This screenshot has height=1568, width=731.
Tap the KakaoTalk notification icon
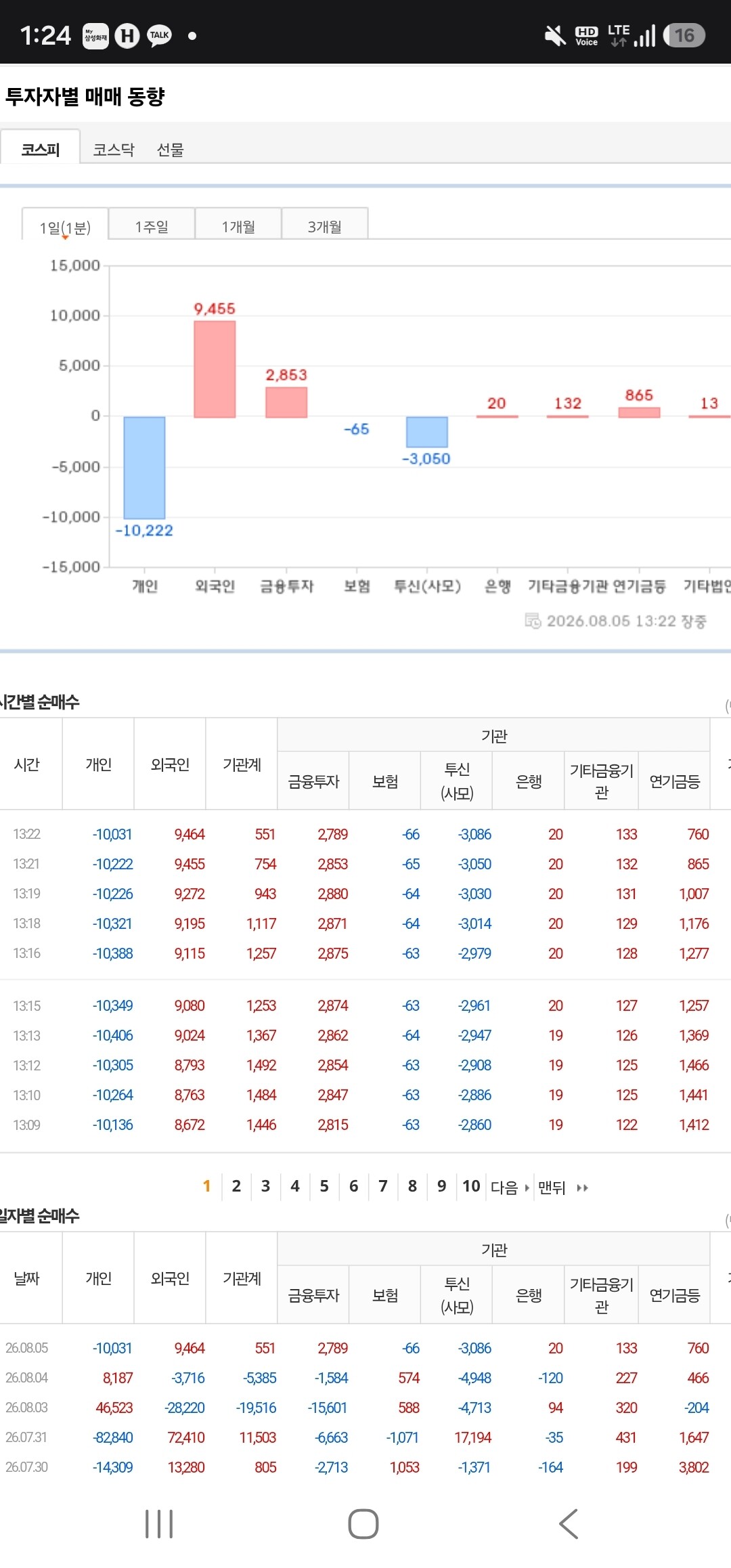point(160,35)
